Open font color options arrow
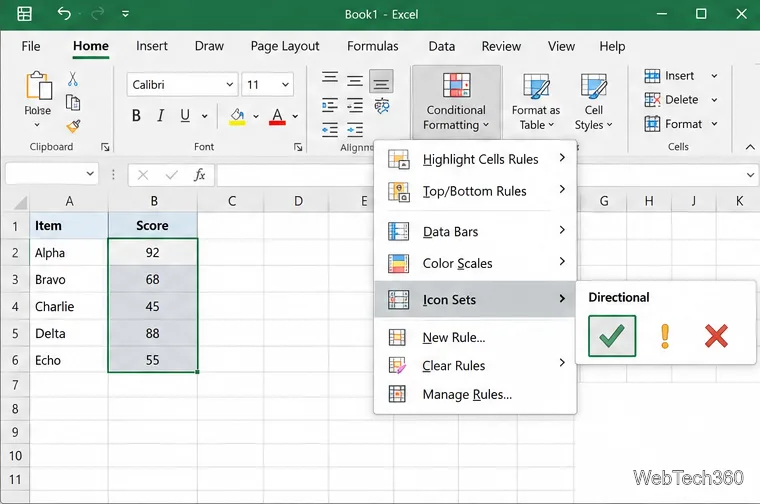Screen dimensions: 760x504 (x=295, y=116)
